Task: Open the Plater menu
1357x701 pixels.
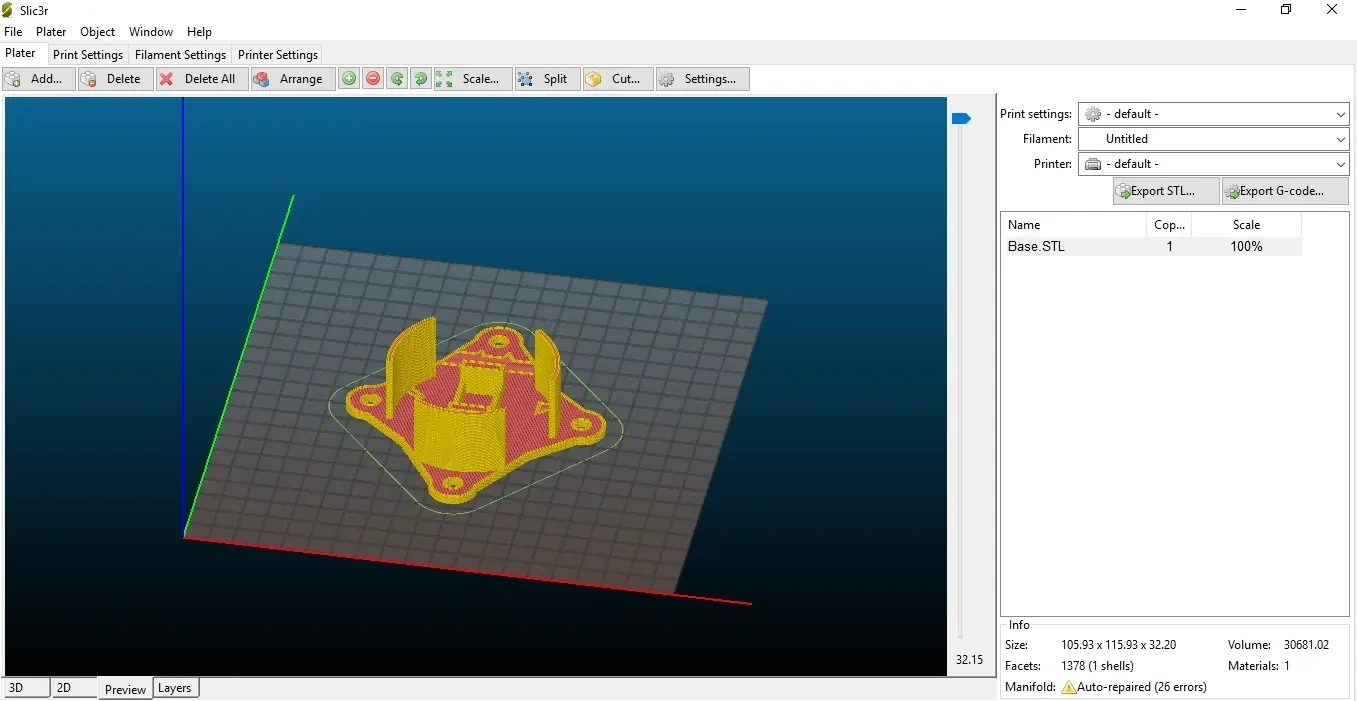Action: pos(51,32)
